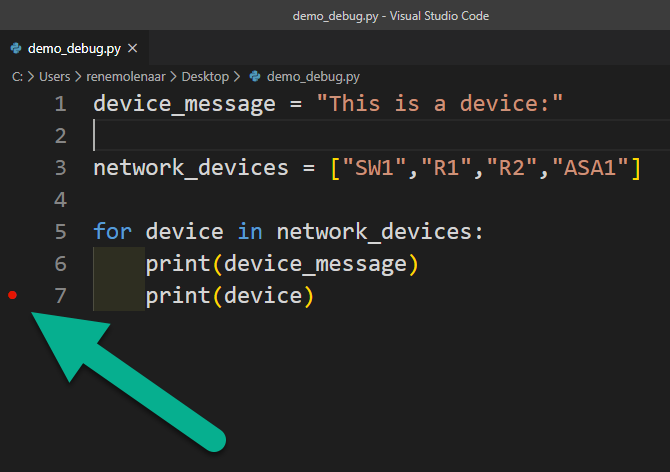This screenshot has width=670, height=472.
Task: Click print(device_message) on line 6
Action: pyautogui.click(x=282, y=264)
